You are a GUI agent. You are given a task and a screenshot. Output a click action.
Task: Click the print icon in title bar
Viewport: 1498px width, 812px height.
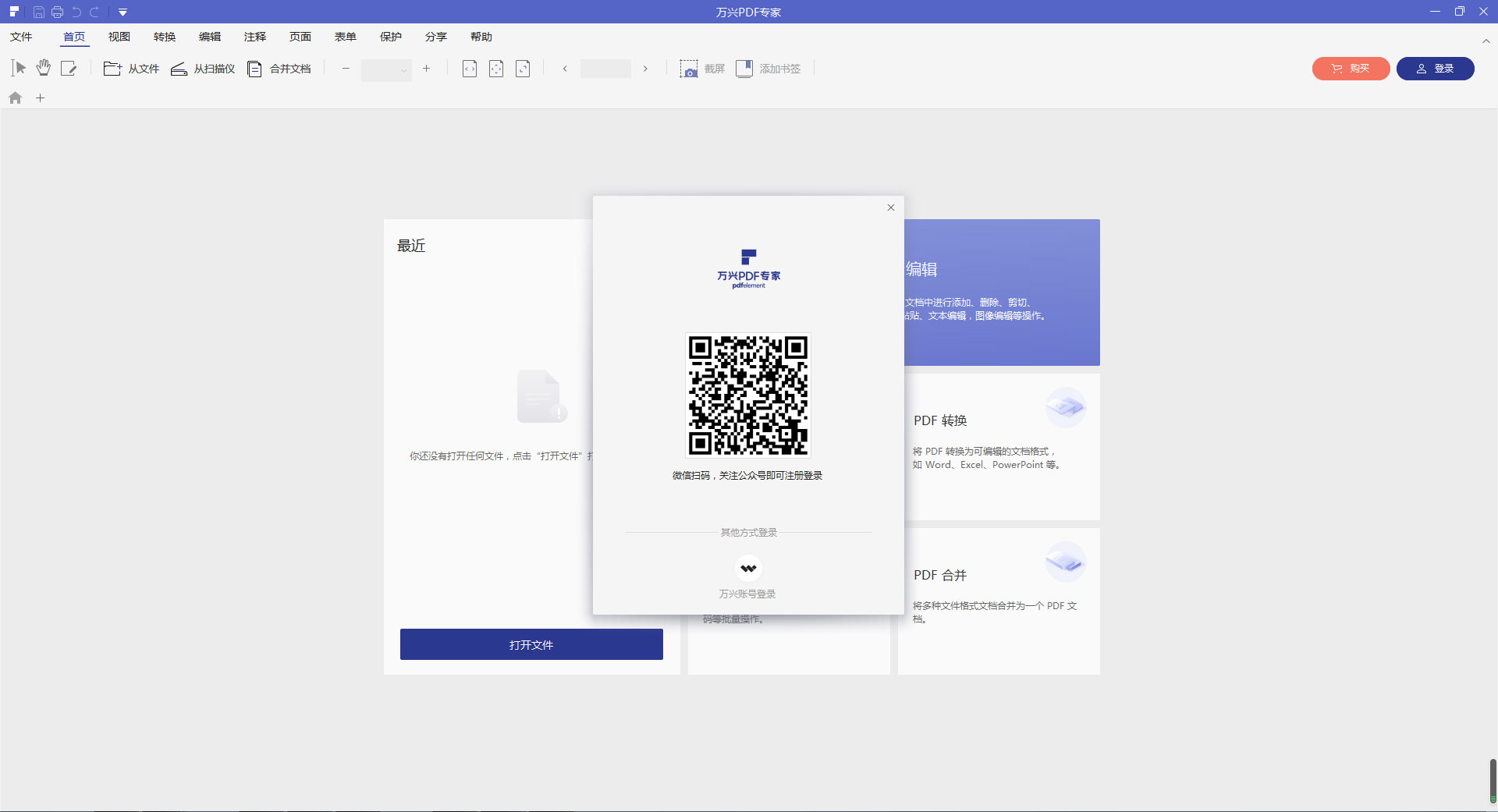(x=58, y=12)
